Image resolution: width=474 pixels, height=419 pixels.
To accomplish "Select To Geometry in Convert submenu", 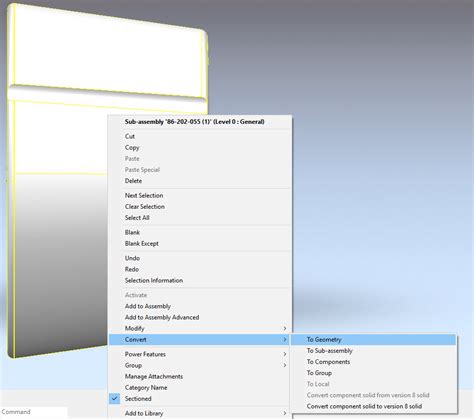I will pyautogui.click(x=373, y=340).
